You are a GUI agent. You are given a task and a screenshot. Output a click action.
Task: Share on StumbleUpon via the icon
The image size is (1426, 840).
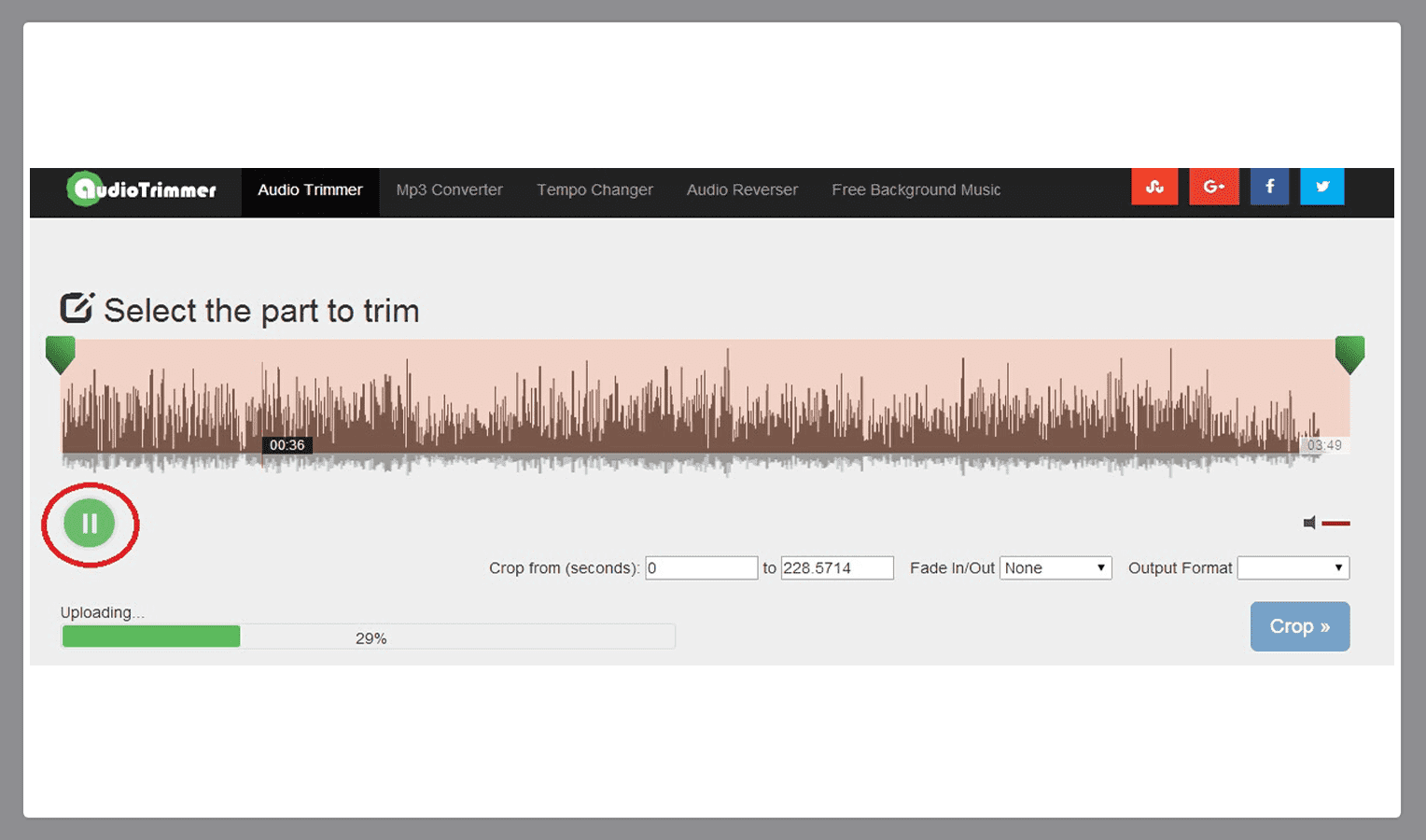(x=1154, y=187)
